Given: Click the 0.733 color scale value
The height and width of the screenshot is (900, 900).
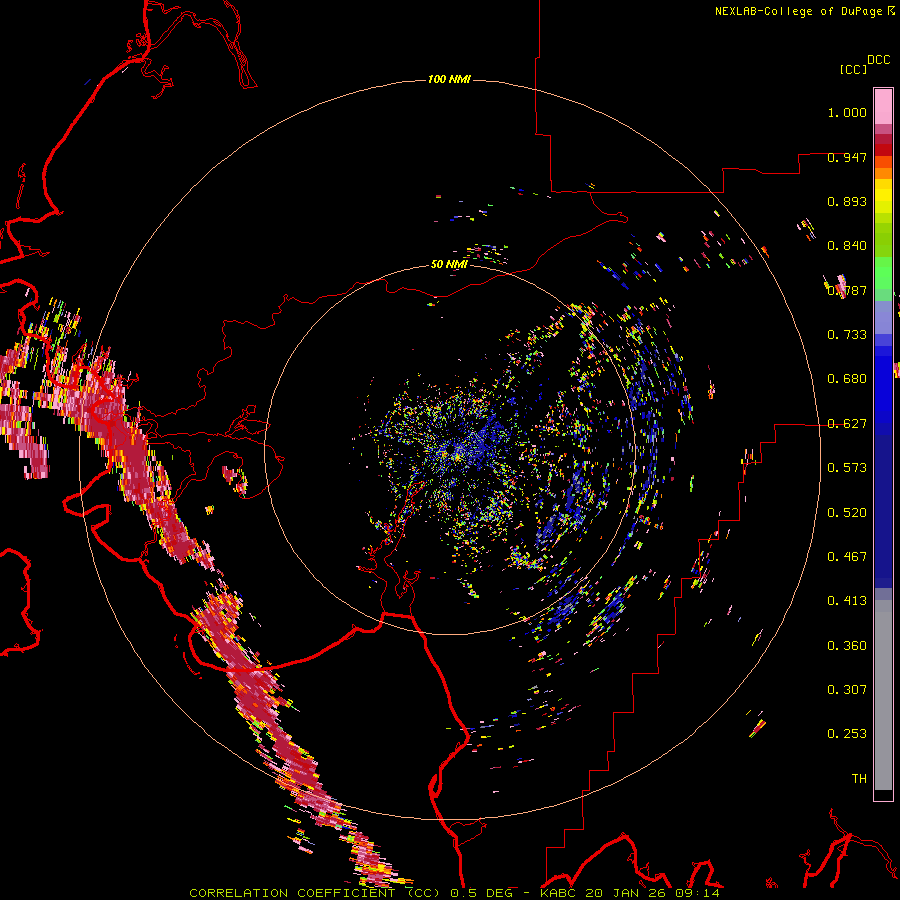Looking at the screenshot, I should pos(847,335).
